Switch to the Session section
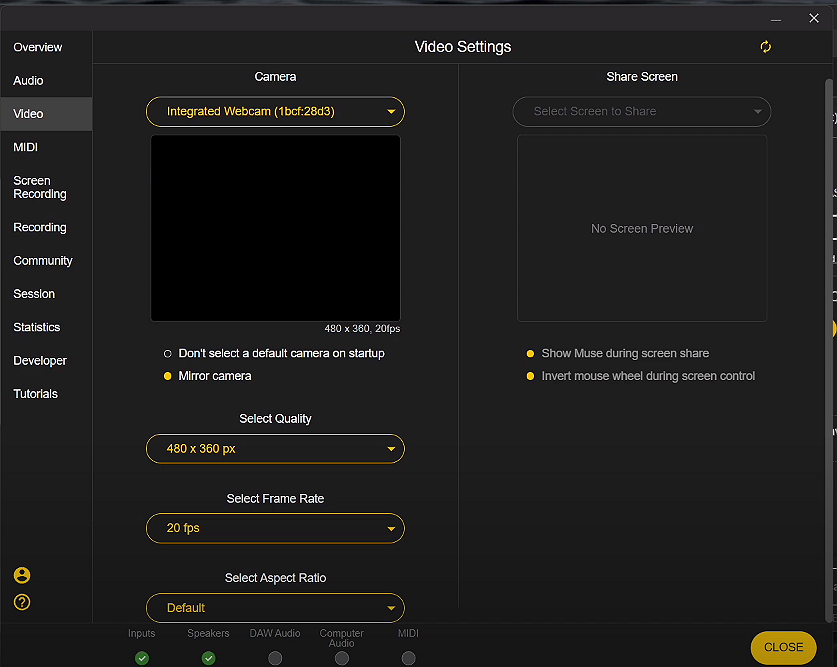This screenshot has height=667, width=837. [46, 294]
